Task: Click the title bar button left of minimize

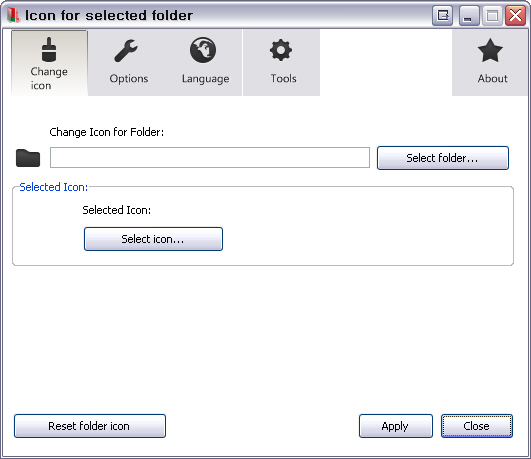Action: point(443,15)
